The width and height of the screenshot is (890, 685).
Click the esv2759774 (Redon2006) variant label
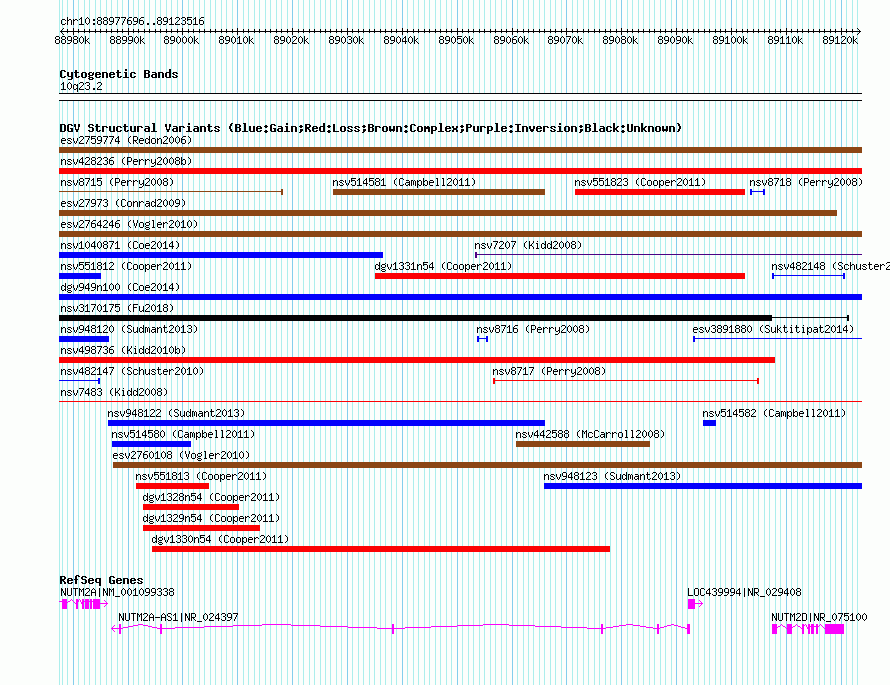tap(126, 140)
